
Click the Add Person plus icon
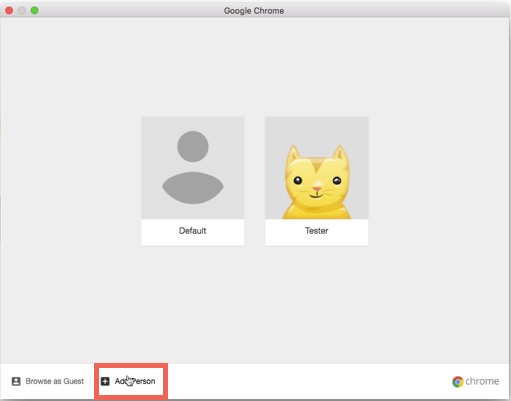pyautogui.click(x=105, y=381)
